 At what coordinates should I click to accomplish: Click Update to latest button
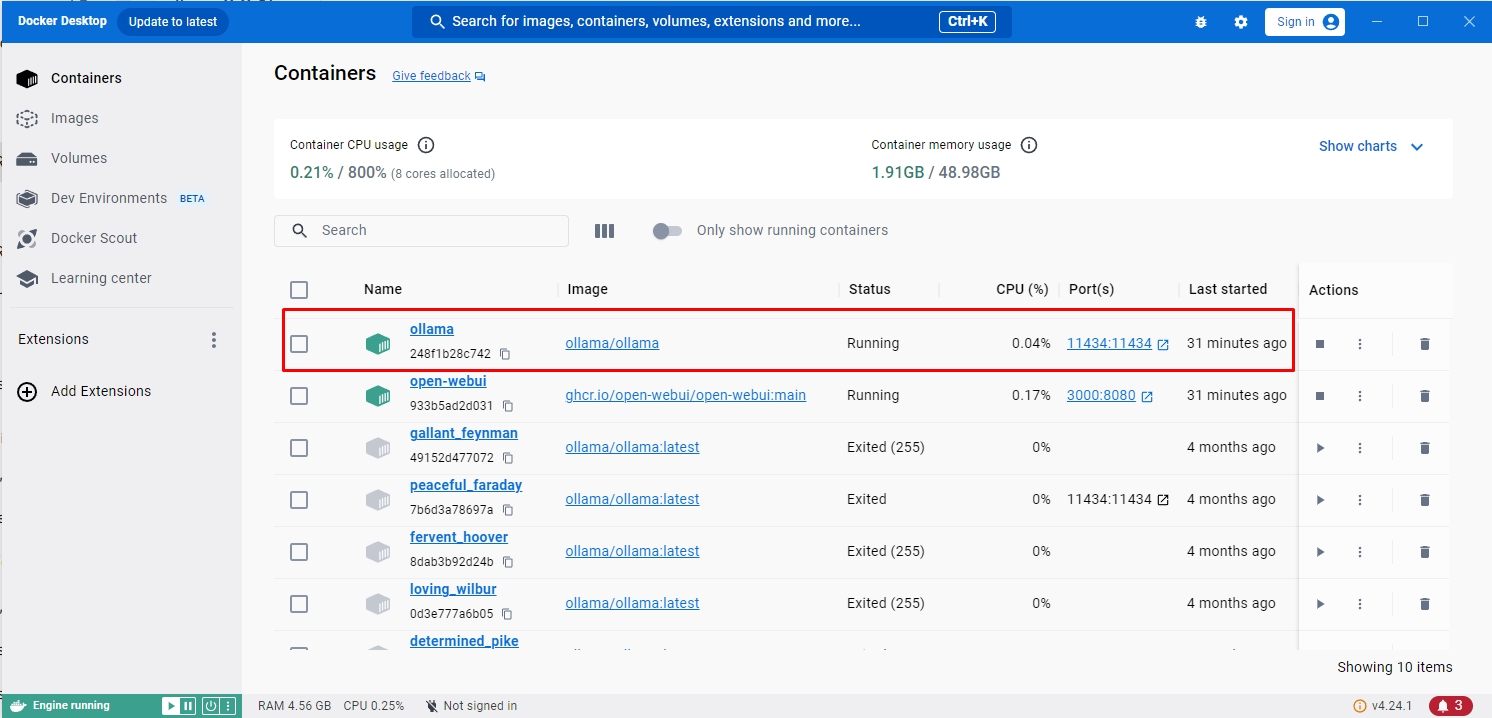[x=173, y=22]
